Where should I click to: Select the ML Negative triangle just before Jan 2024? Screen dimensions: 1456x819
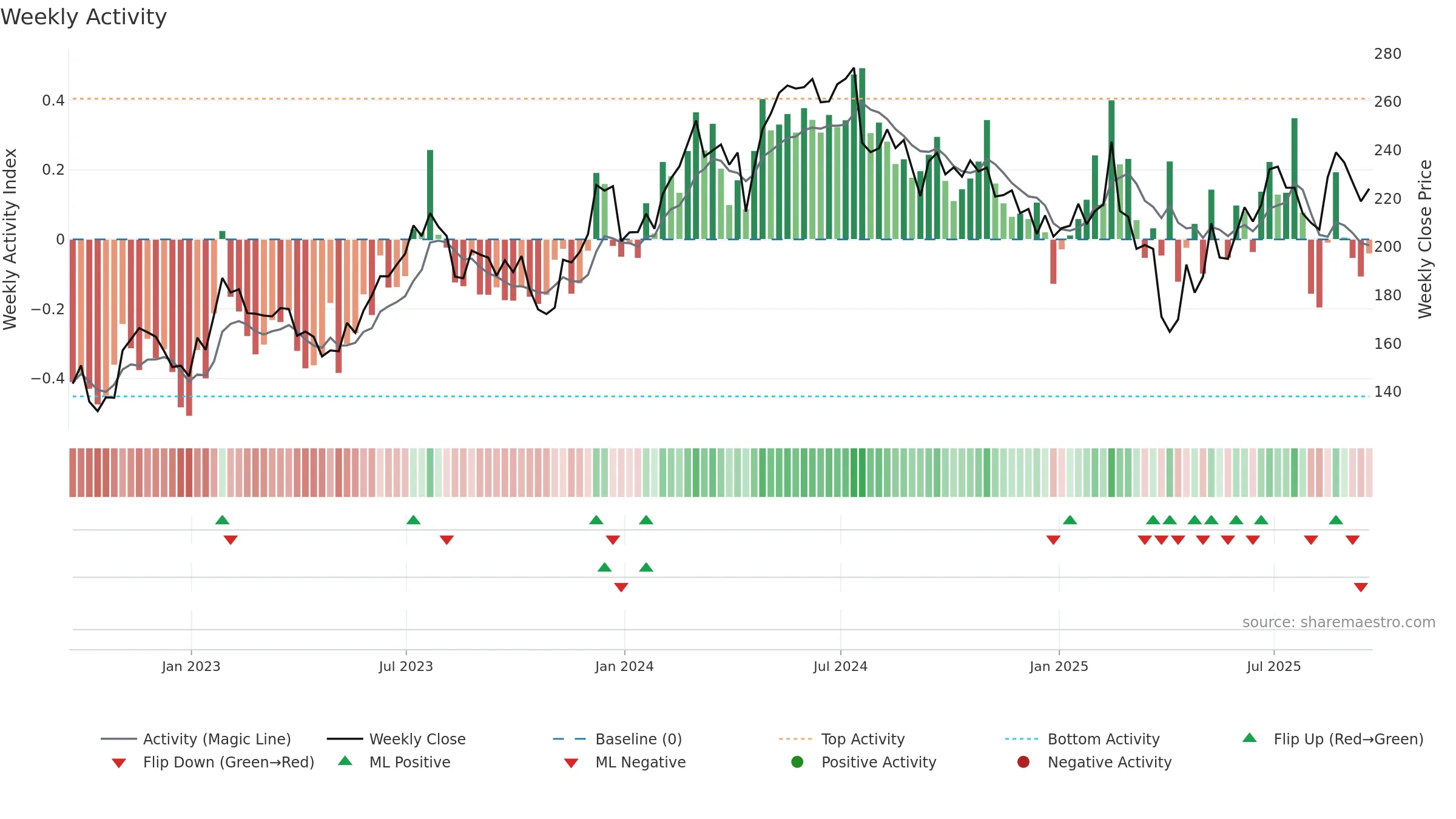tap(621, 587)
